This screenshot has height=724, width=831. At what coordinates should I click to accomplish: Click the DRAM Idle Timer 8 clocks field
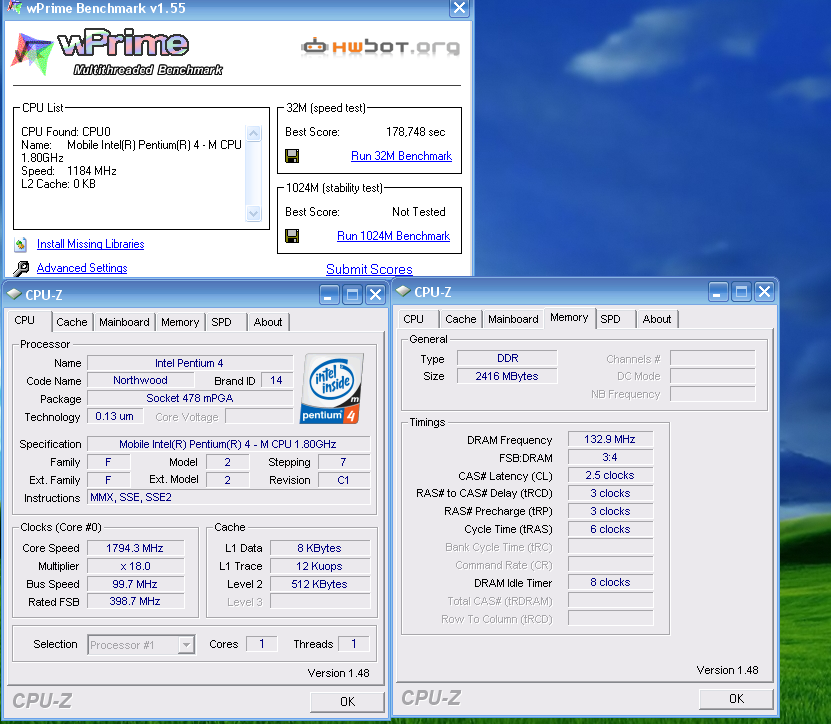(610, 582)
